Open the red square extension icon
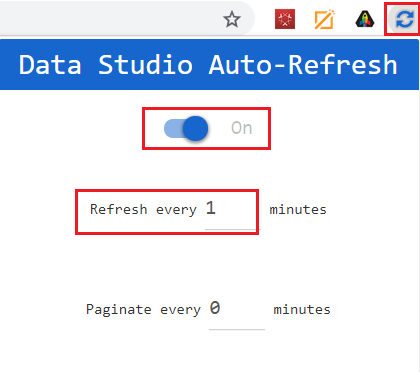420x381 pixels. click(285, 19)
